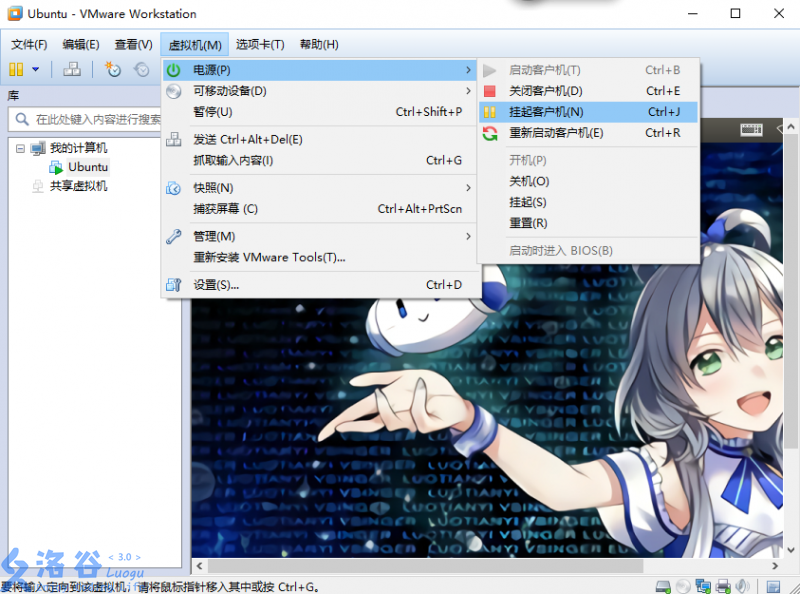This screenshot has height=594, width=800.
Task: Open the 帮助(H) menu
Action: coord(319,44)
